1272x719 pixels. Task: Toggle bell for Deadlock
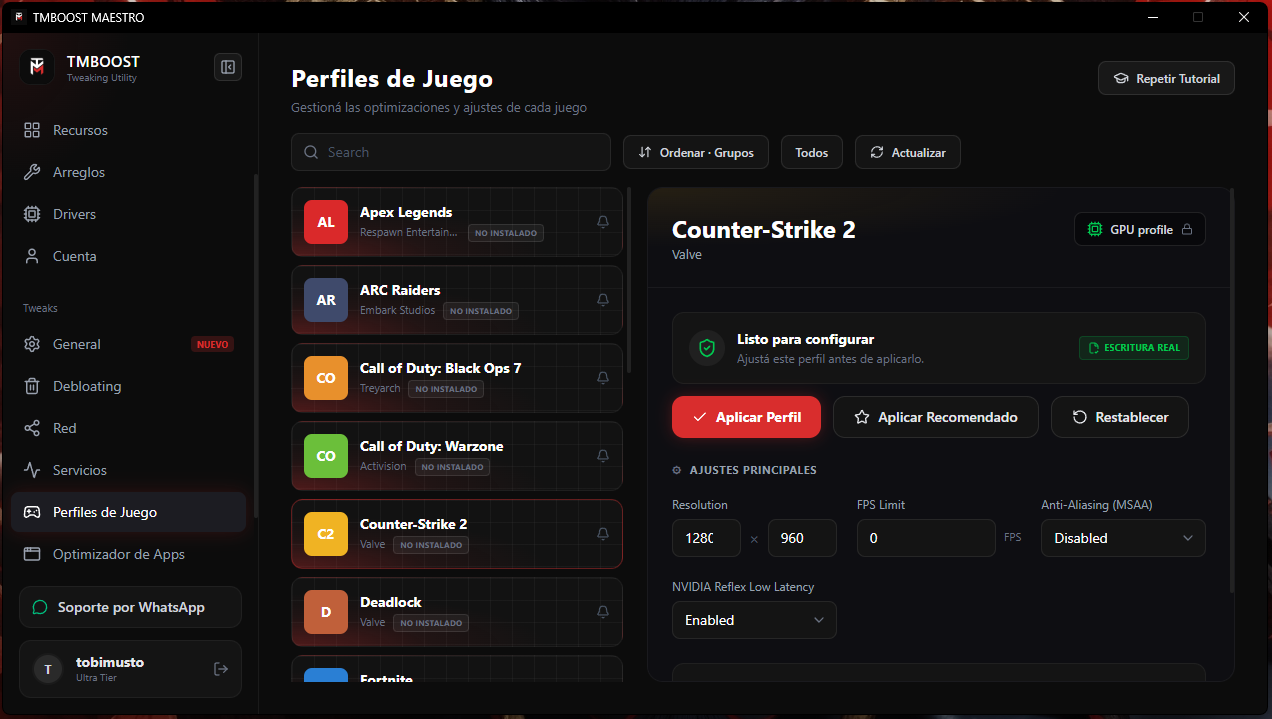(603, 612)
